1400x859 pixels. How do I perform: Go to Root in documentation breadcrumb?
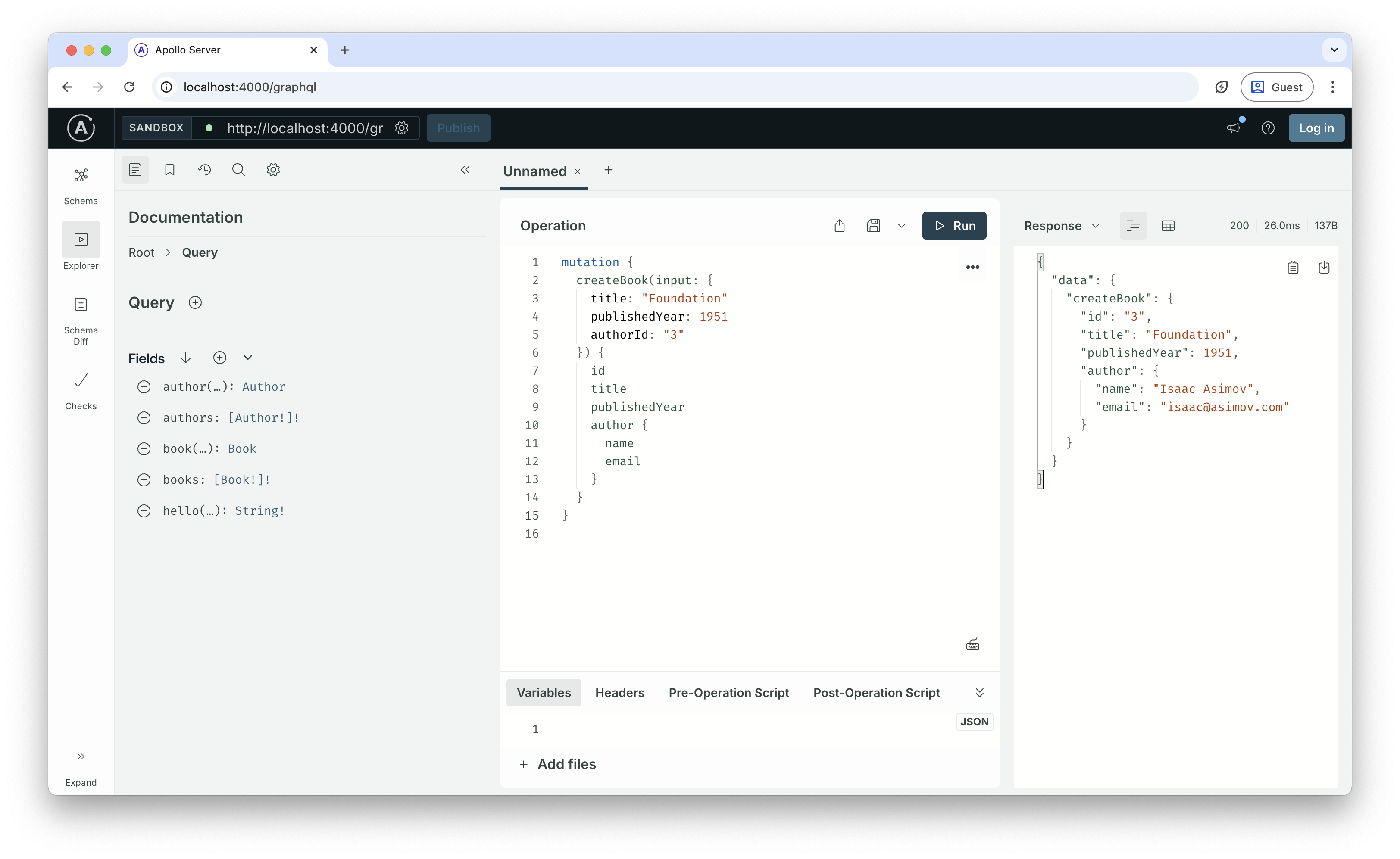point(141,252)
